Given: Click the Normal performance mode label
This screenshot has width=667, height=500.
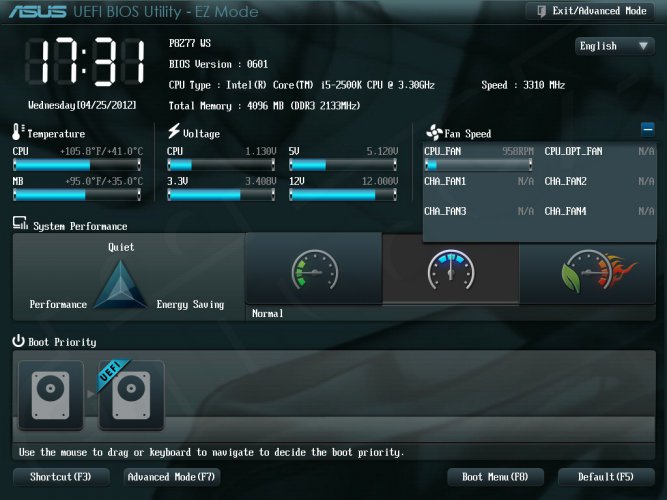Looking at the screenshot, I should coord(268,314).
